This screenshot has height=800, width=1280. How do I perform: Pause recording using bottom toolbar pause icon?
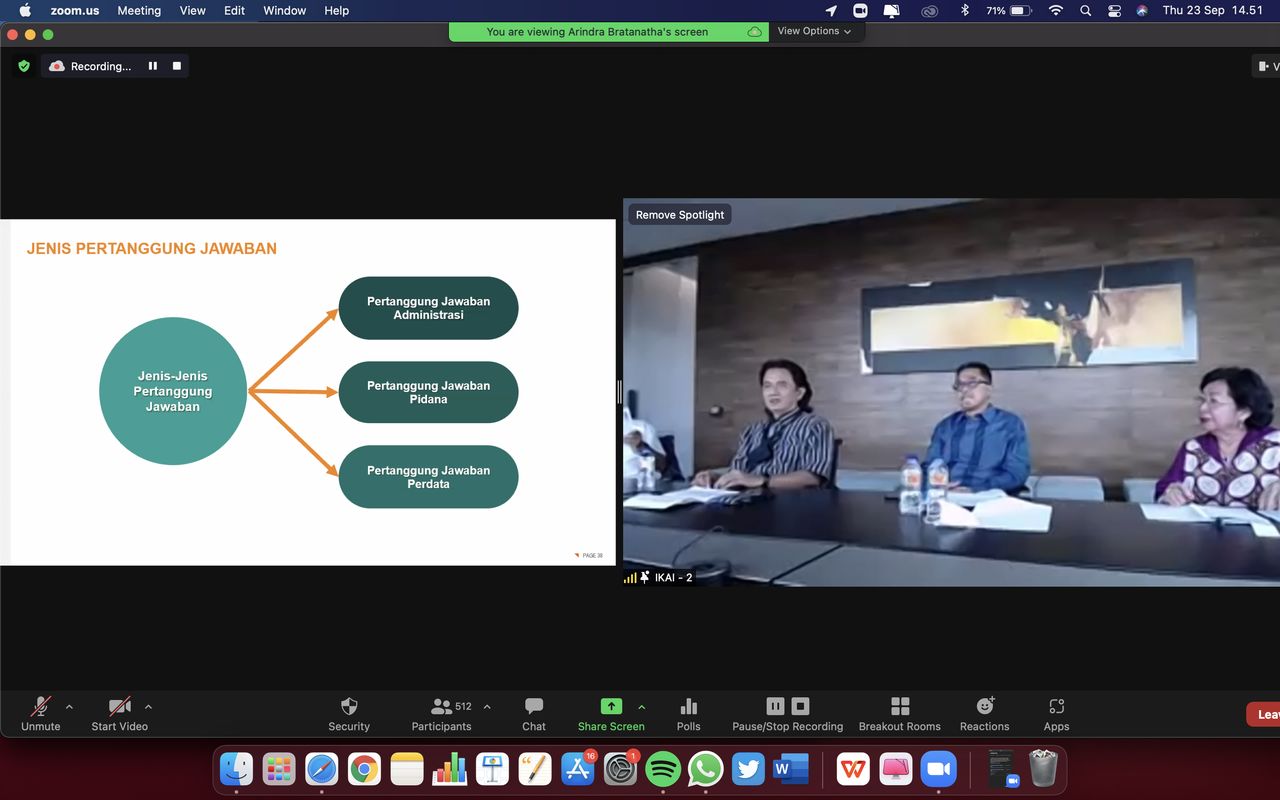(x=775, y=706)
